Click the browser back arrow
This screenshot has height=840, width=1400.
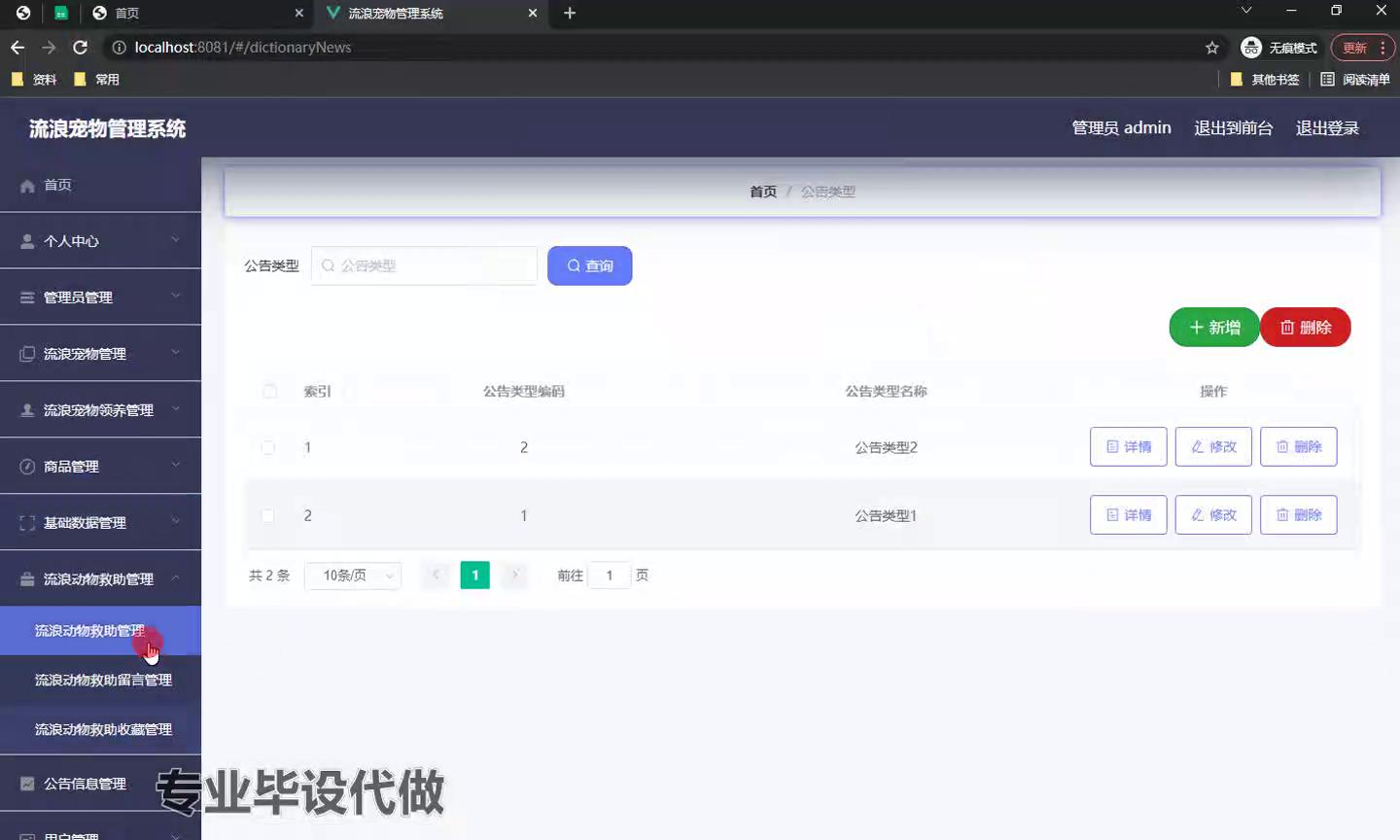point(17,47)
